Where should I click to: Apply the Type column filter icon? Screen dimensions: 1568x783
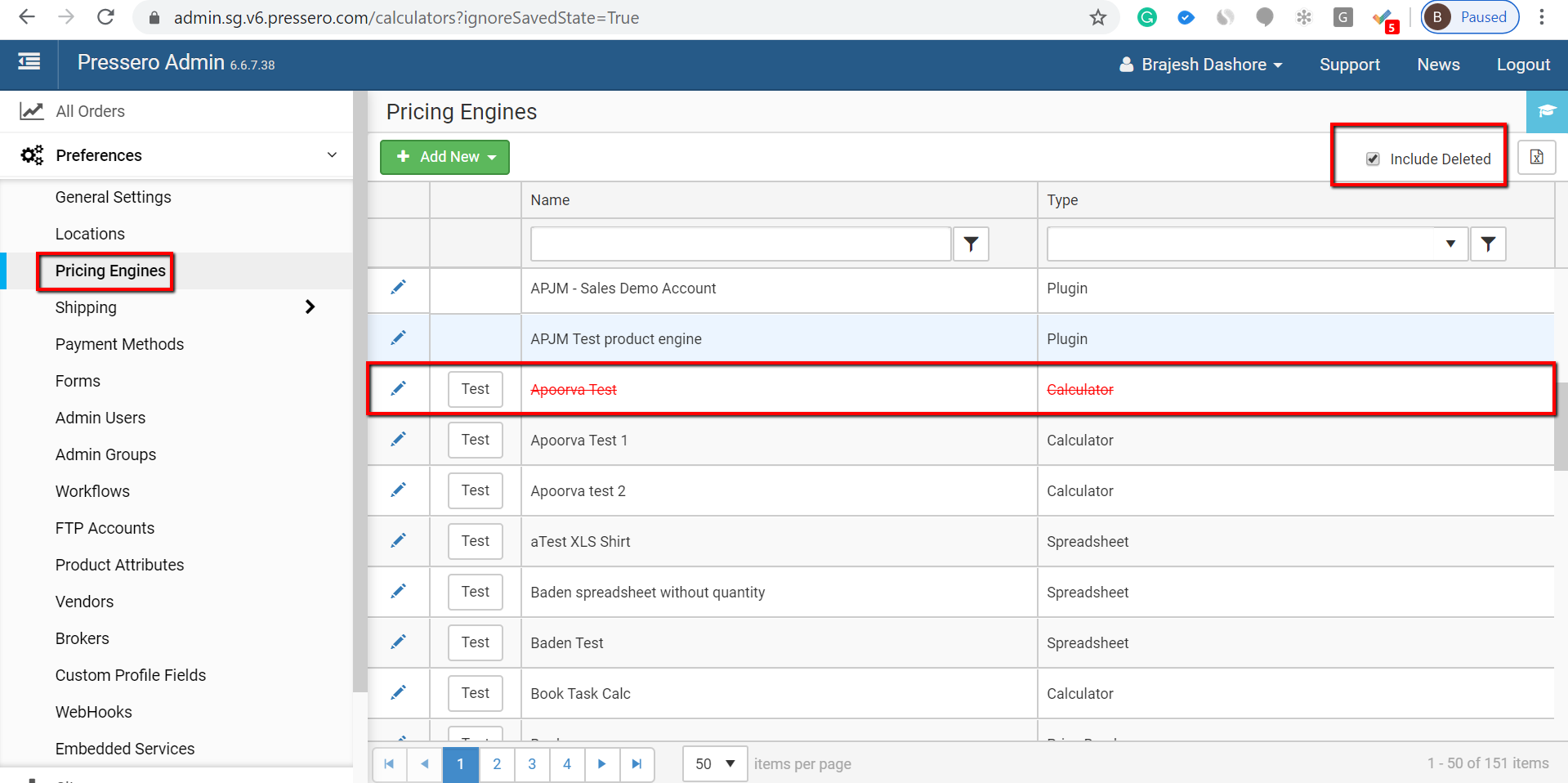pos(1488,244)
